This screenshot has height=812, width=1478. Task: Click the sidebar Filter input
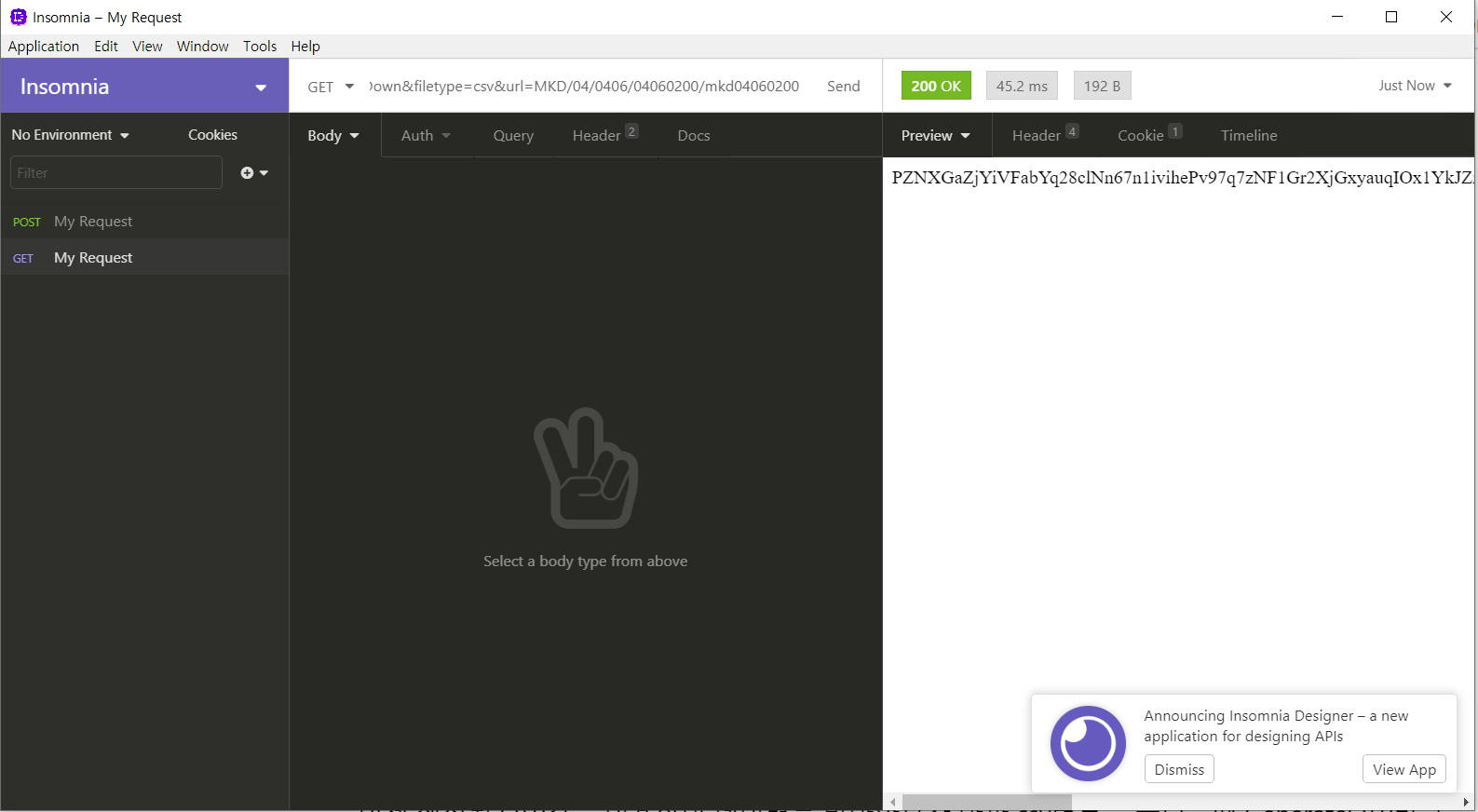tap(116, 173)
